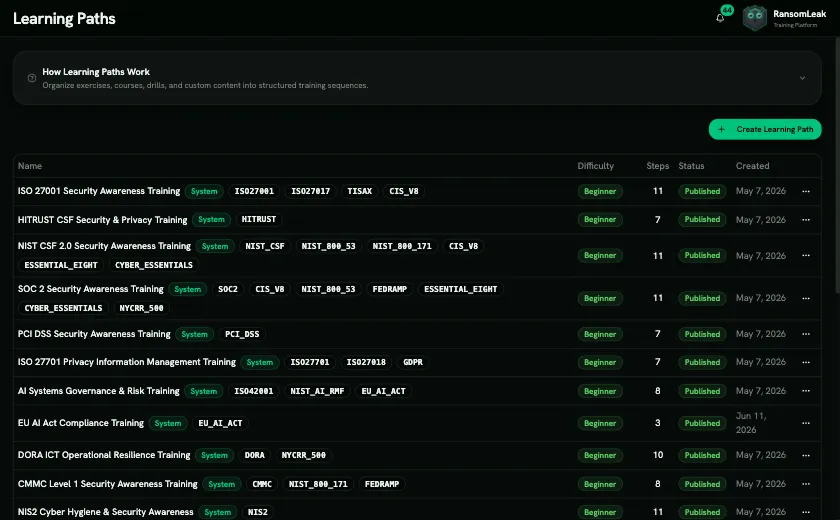Viewport: 840px width, 520px height.
Task: Click the Jun 11, 2026 created date
Action: (x=751, y=423)
